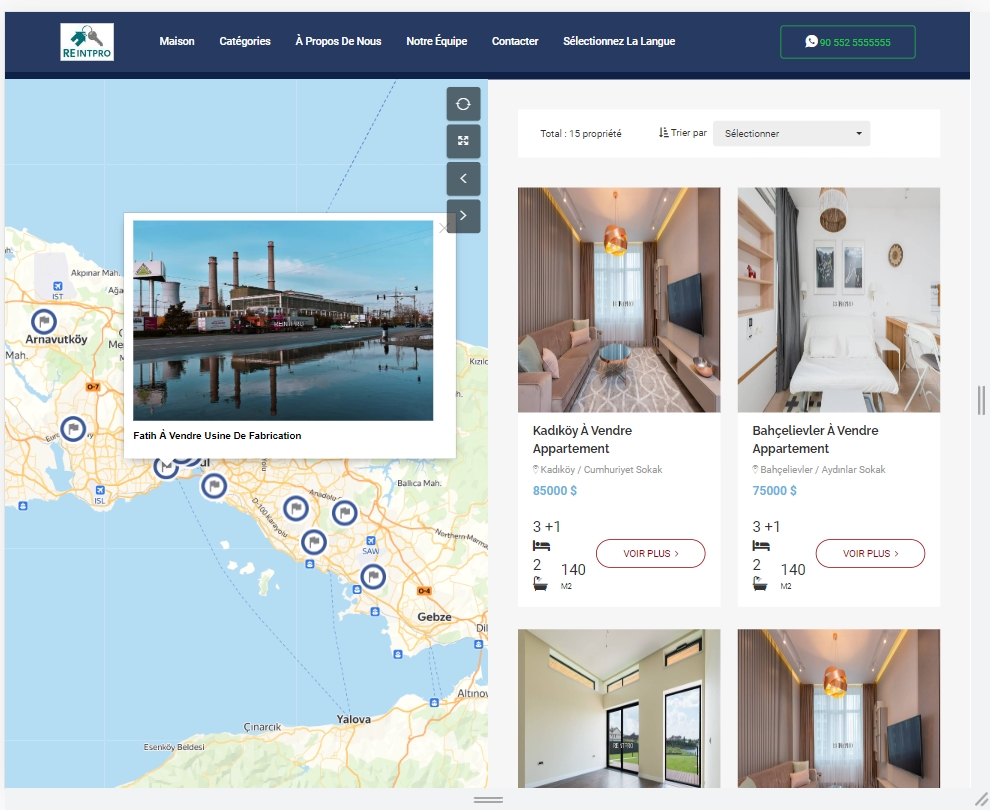Click the SAW airport map icon
The image size is (990, 810).
(371, 541)
